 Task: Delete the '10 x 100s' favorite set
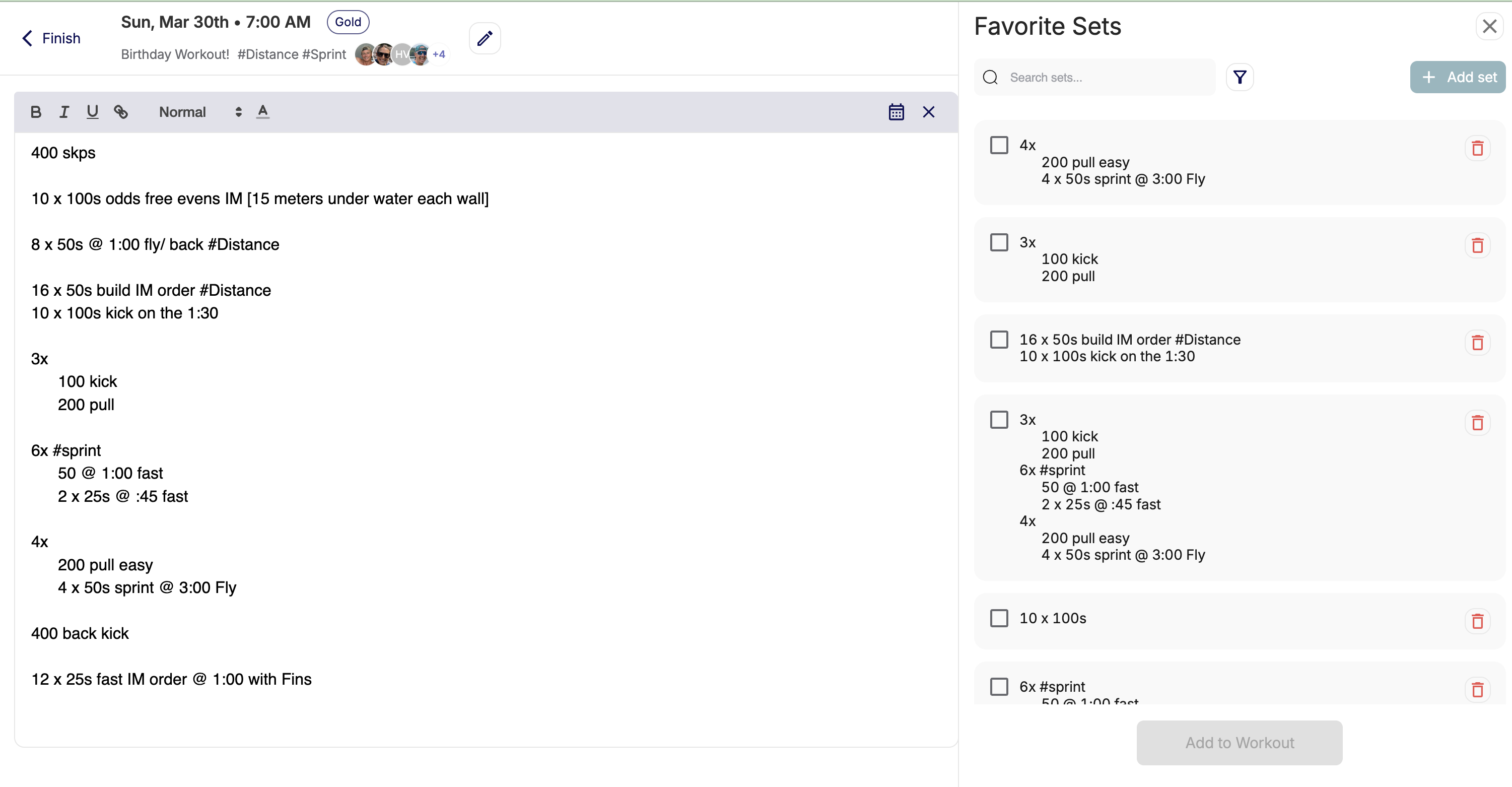click(1477, 621)
